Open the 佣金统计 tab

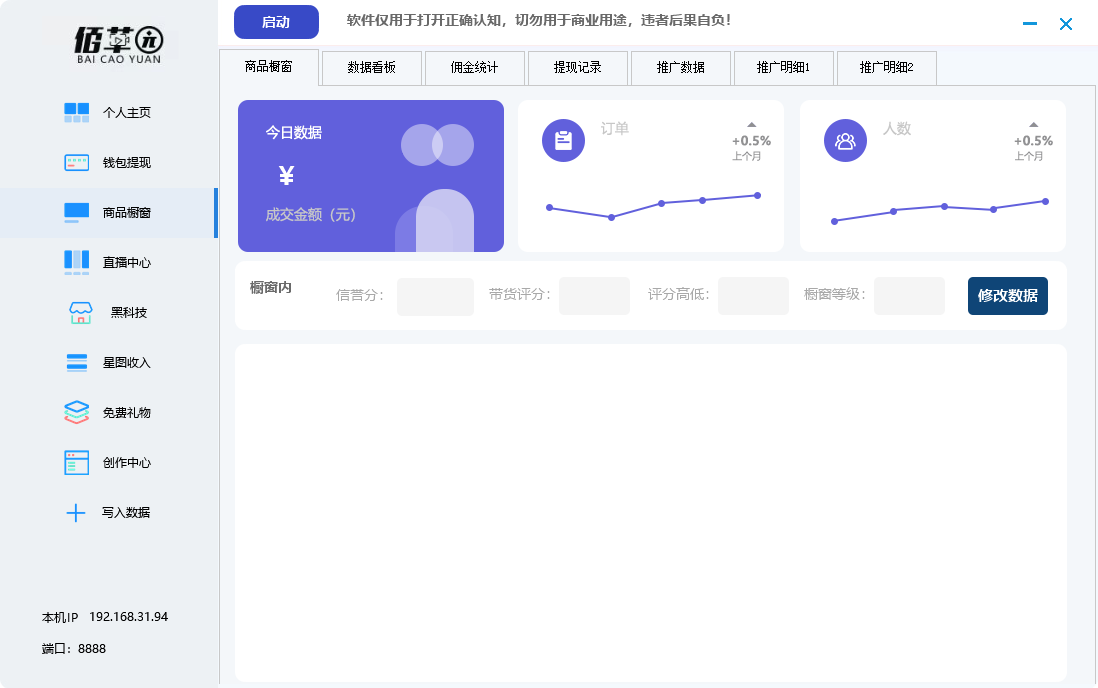point(474,67)
